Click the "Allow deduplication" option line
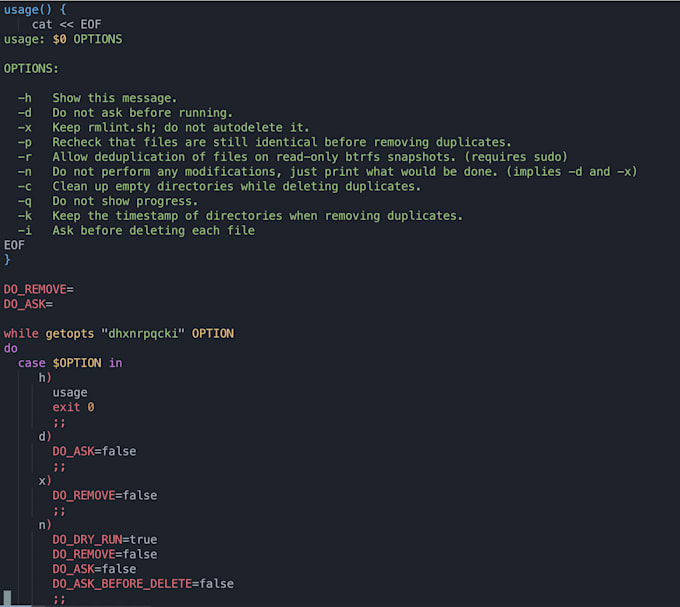The width and height of the screenshot is (680, 607). point(309,157)
